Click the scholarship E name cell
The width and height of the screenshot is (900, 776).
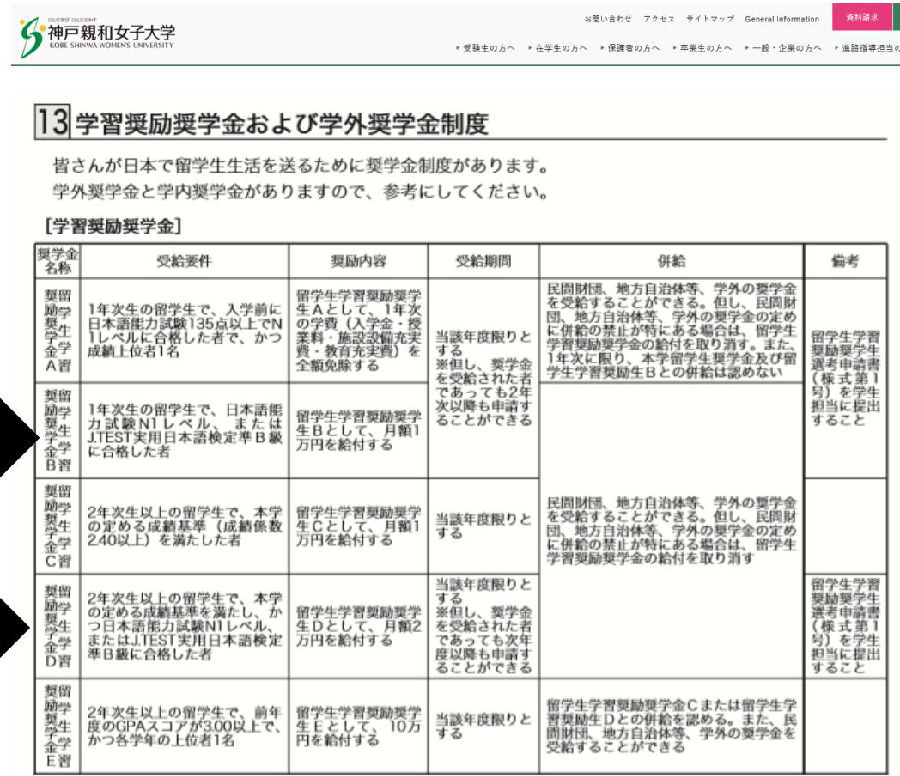pos(57,726)
